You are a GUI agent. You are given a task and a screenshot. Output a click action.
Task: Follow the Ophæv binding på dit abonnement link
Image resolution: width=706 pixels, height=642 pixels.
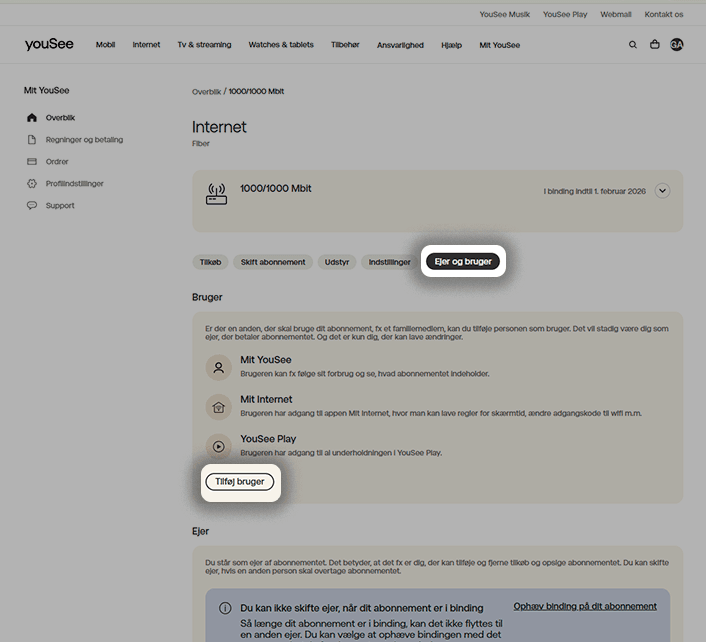click(x=585, y=606)
